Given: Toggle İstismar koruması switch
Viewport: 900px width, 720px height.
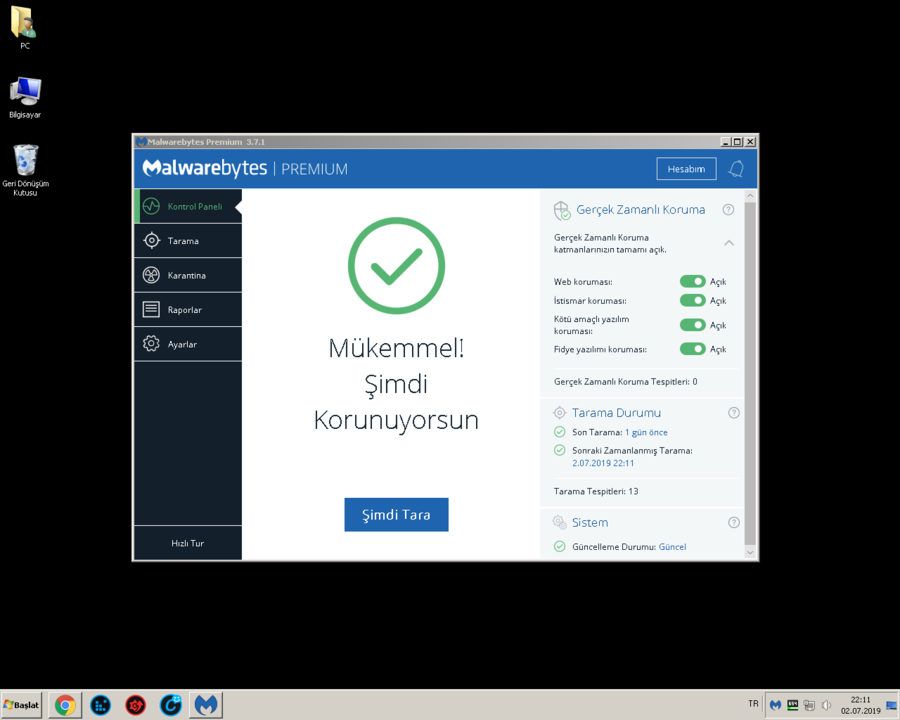Looking at the screenshot, I should pos(693,300).
